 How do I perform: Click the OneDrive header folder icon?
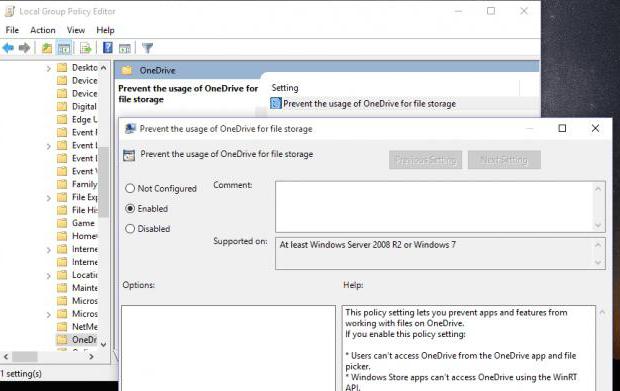(127, 70)
